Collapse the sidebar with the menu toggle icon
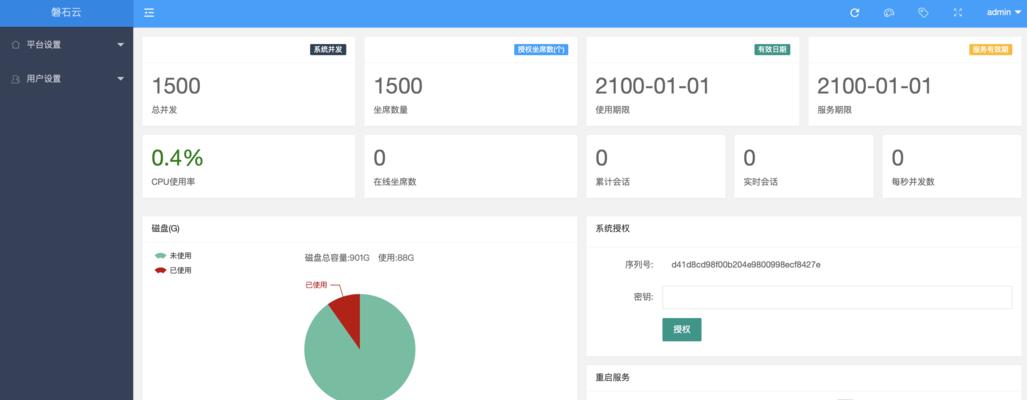1027x400 pixels. [x=149, y=12]
